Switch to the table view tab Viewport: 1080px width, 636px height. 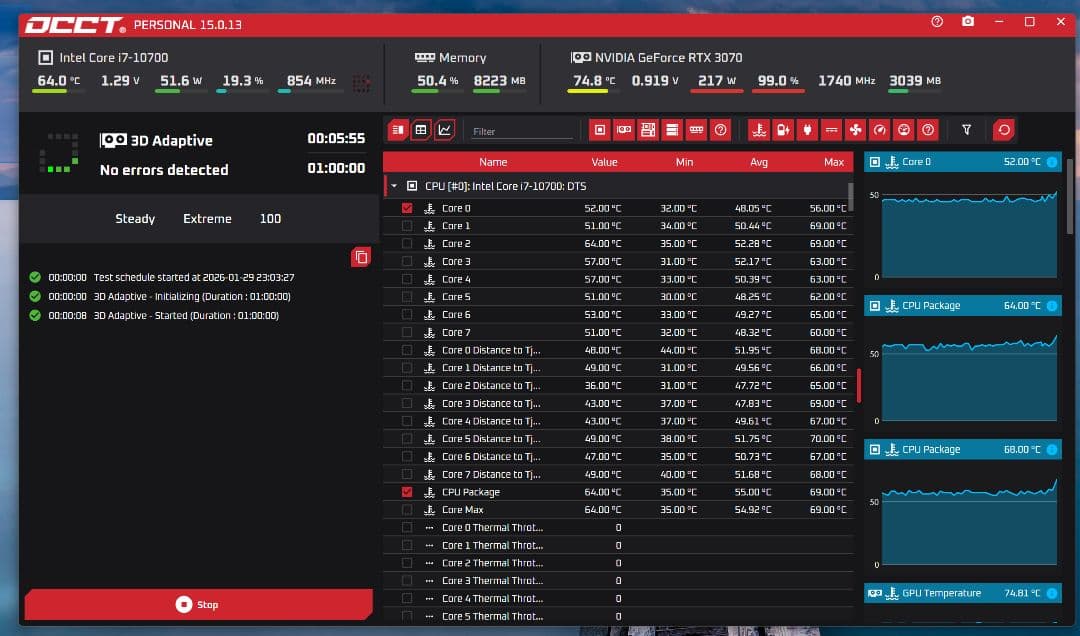(421, 130)
